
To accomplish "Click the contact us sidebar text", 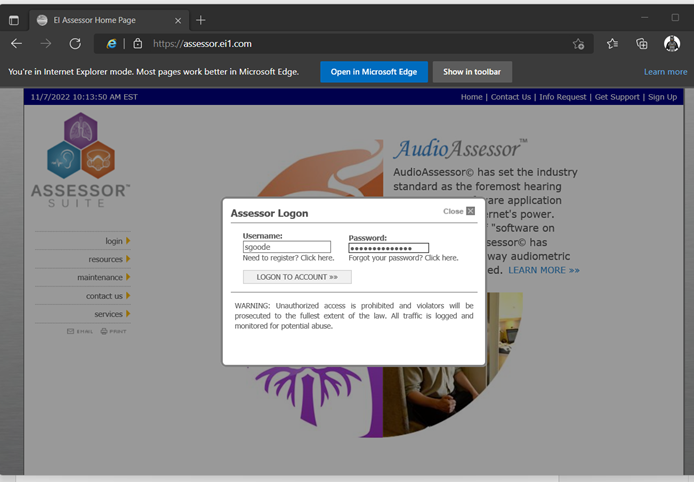I will coord(104,296).
